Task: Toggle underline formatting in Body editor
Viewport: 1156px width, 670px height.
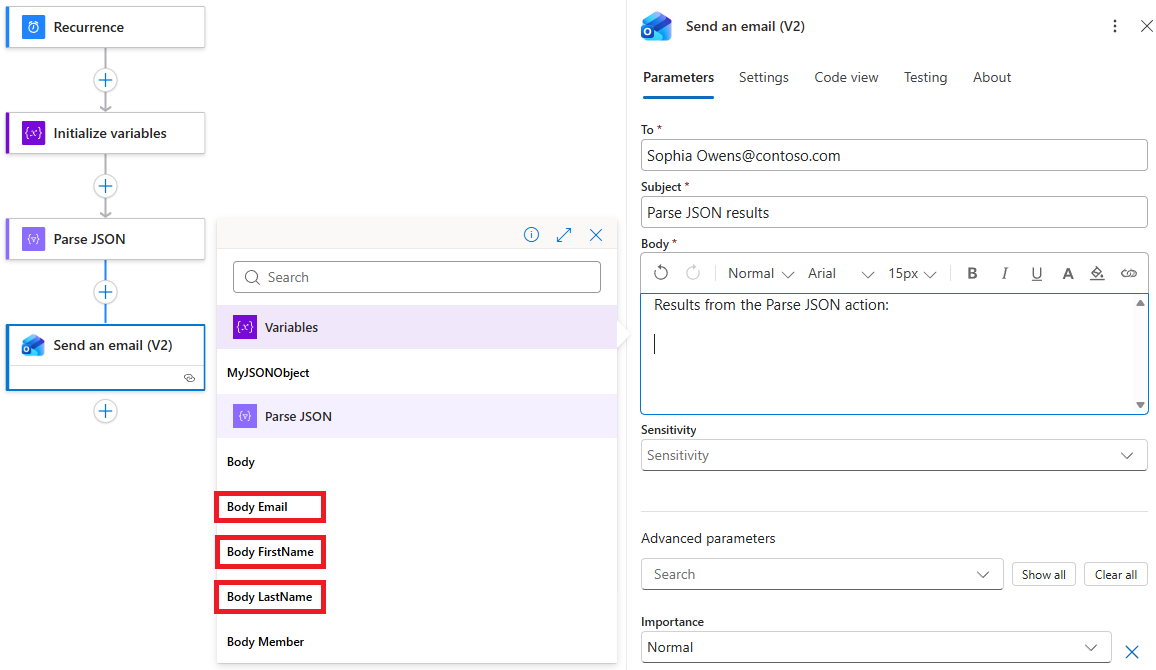Action: click(1037, 273)
